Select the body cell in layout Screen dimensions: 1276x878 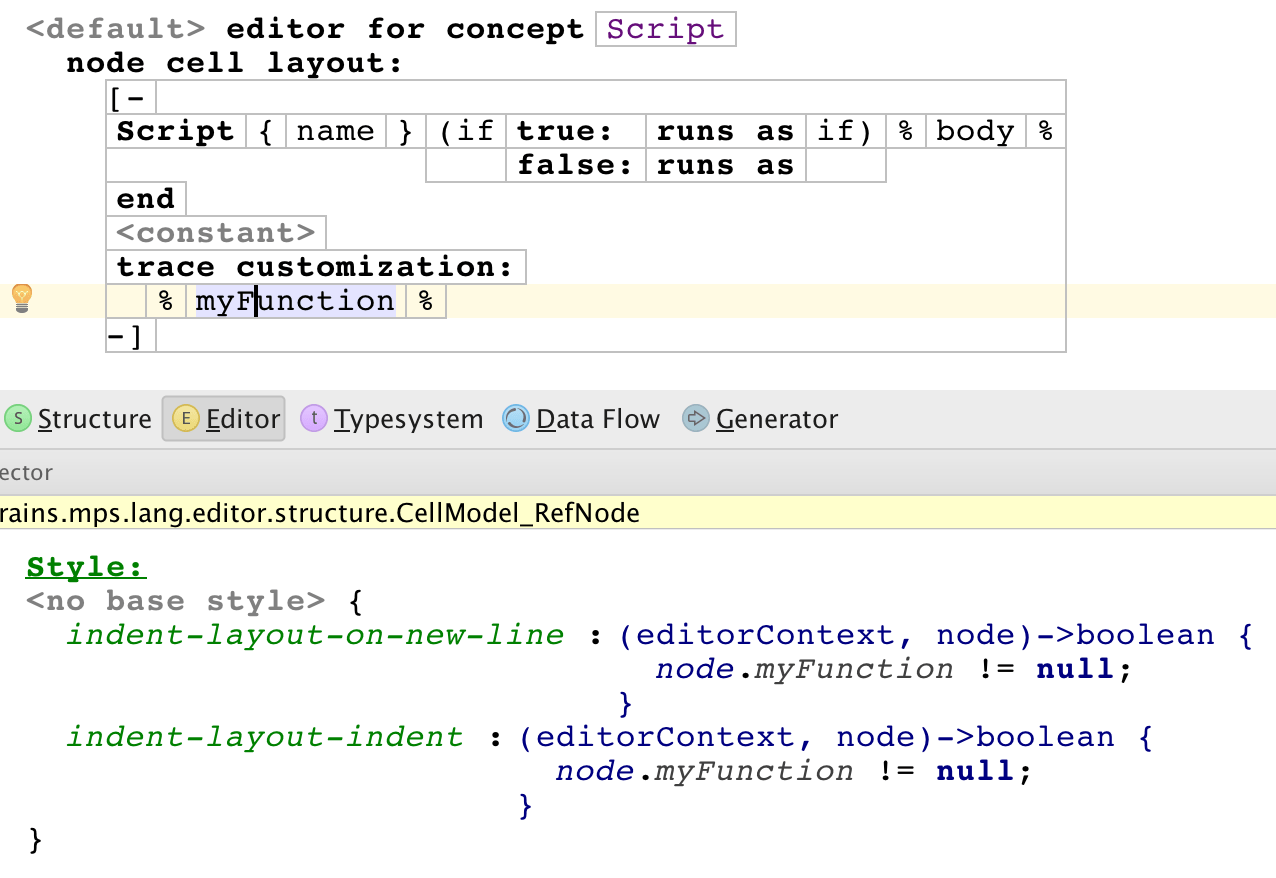click(974, 131)
